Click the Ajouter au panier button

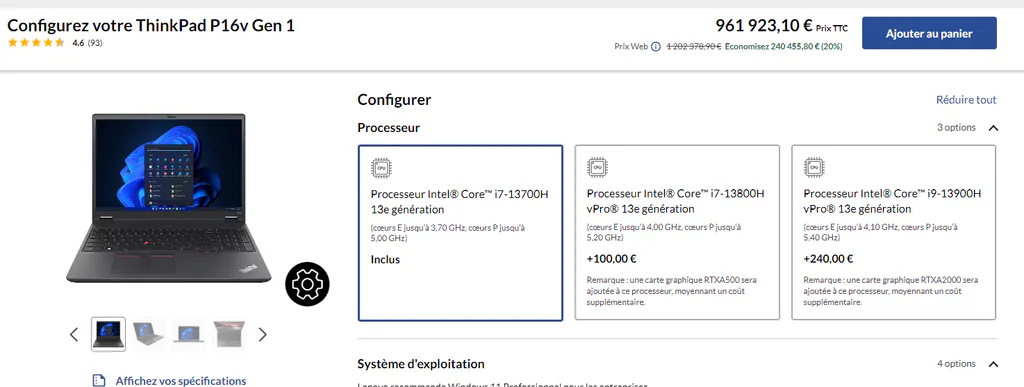pyautogui.click(x=929, y=33)
